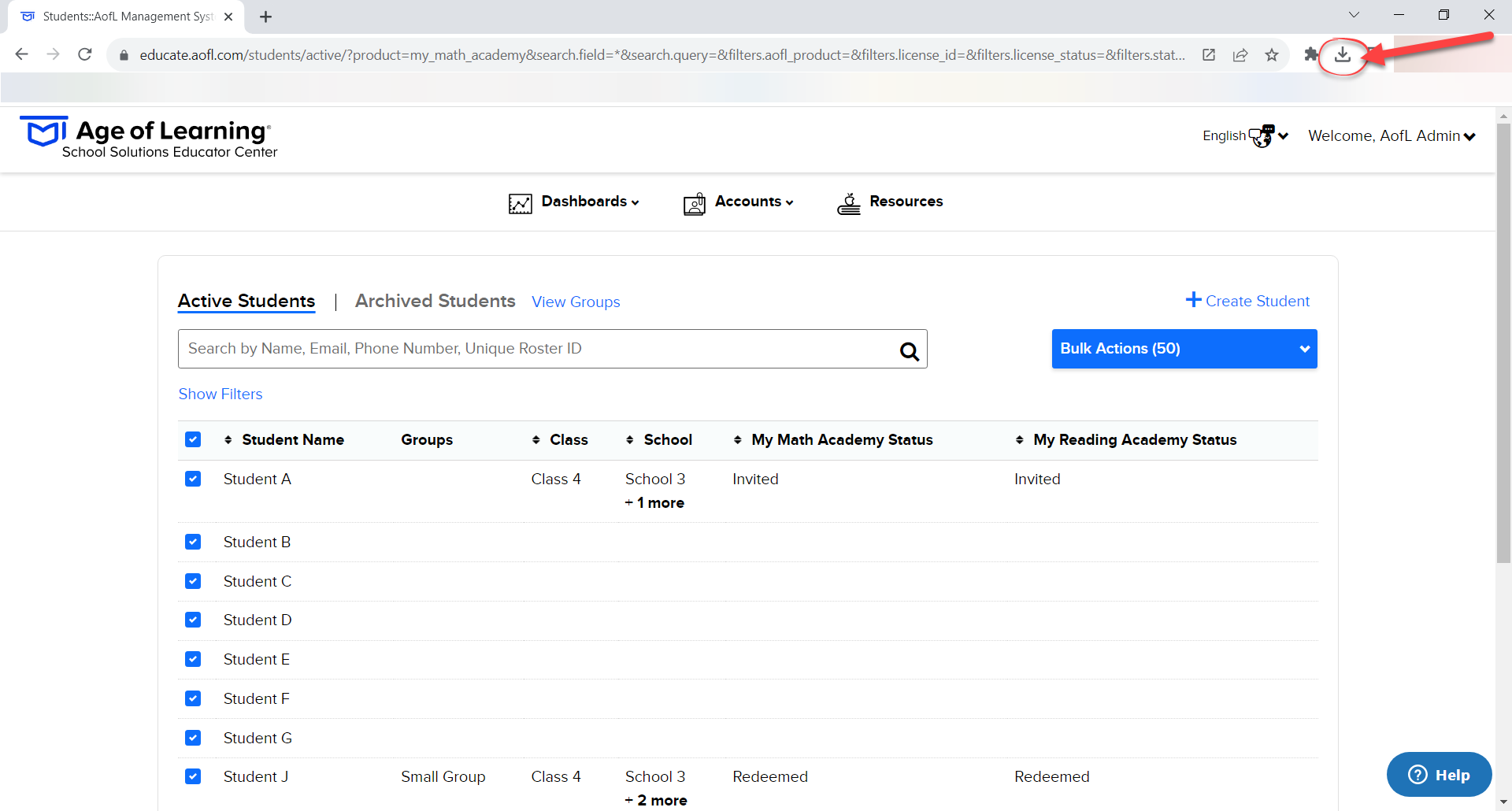Expand Student A's '+ 1 more' schools
This screenshot has height=811, width=1512.
[x=654, y=503]
